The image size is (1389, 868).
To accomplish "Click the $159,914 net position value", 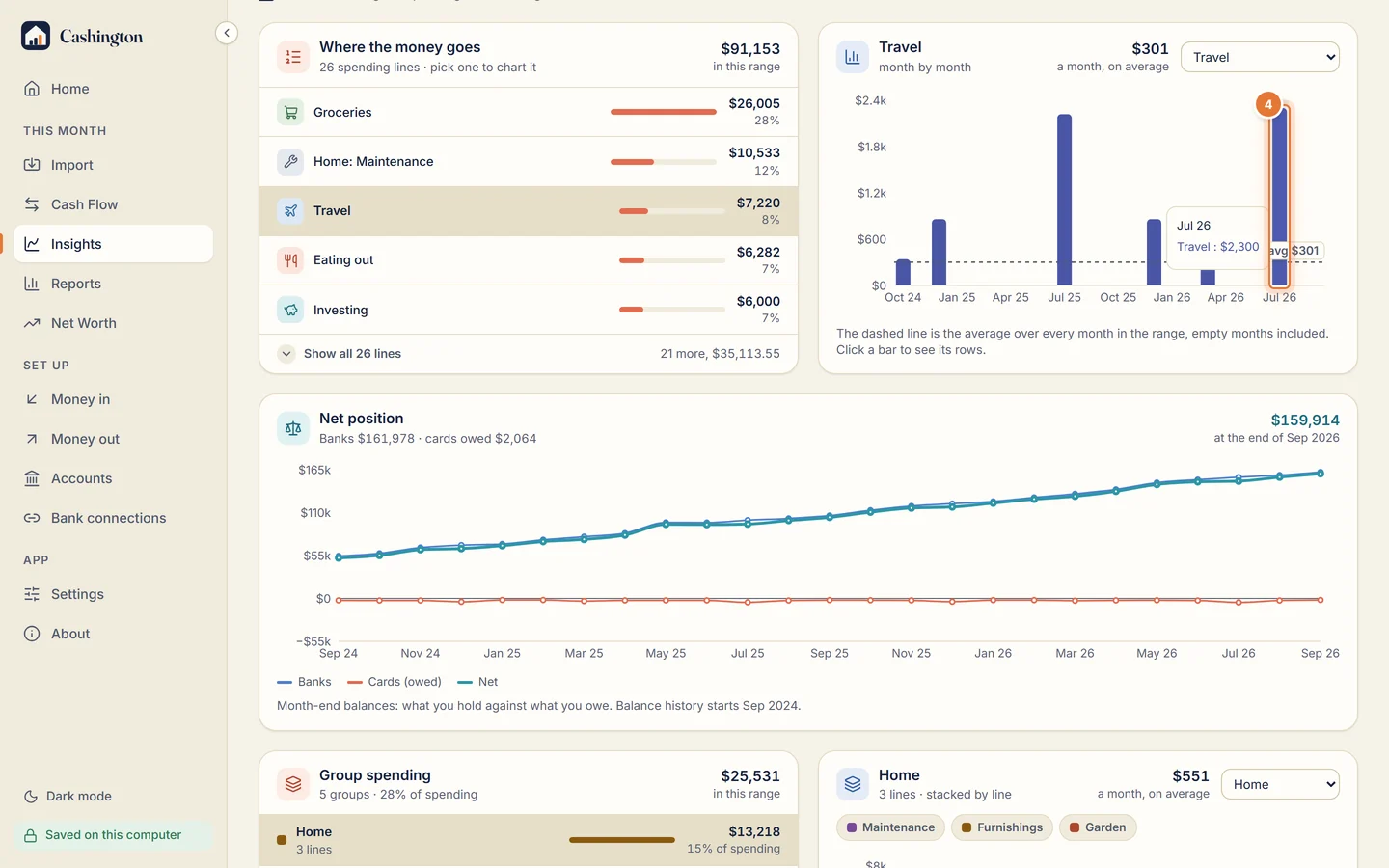I will coord(1305,420).
